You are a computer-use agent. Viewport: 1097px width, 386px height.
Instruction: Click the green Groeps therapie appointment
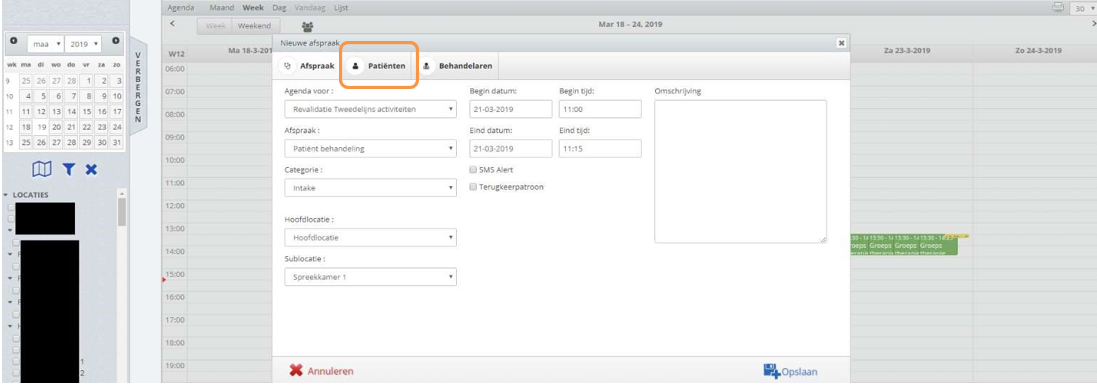coord(903,245)
